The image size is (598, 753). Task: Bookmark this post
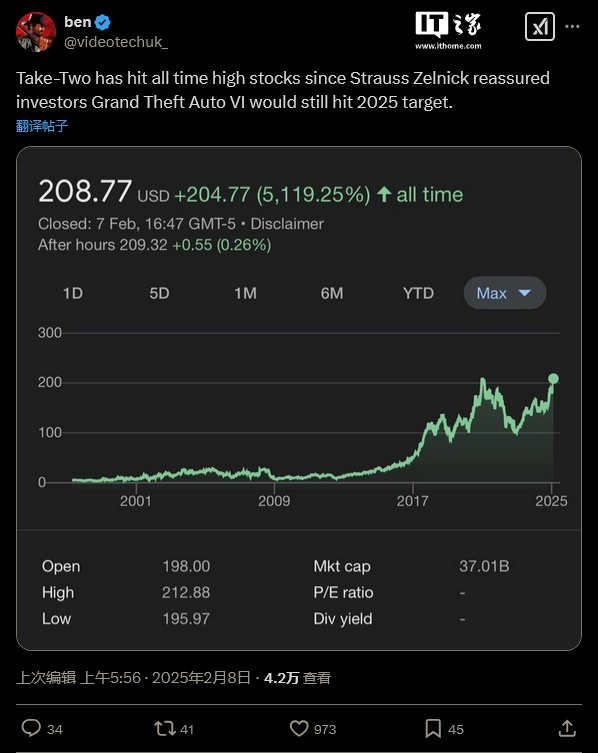coord(433,729)
